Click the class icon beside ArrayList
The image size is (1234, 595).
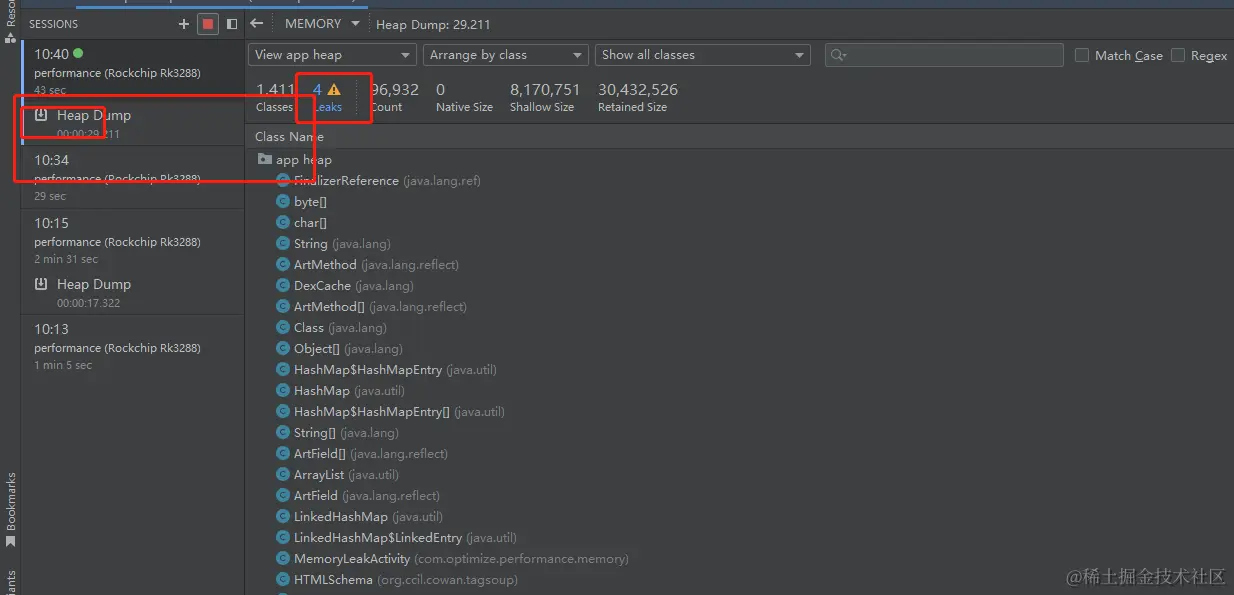click(x=284, y=474)
